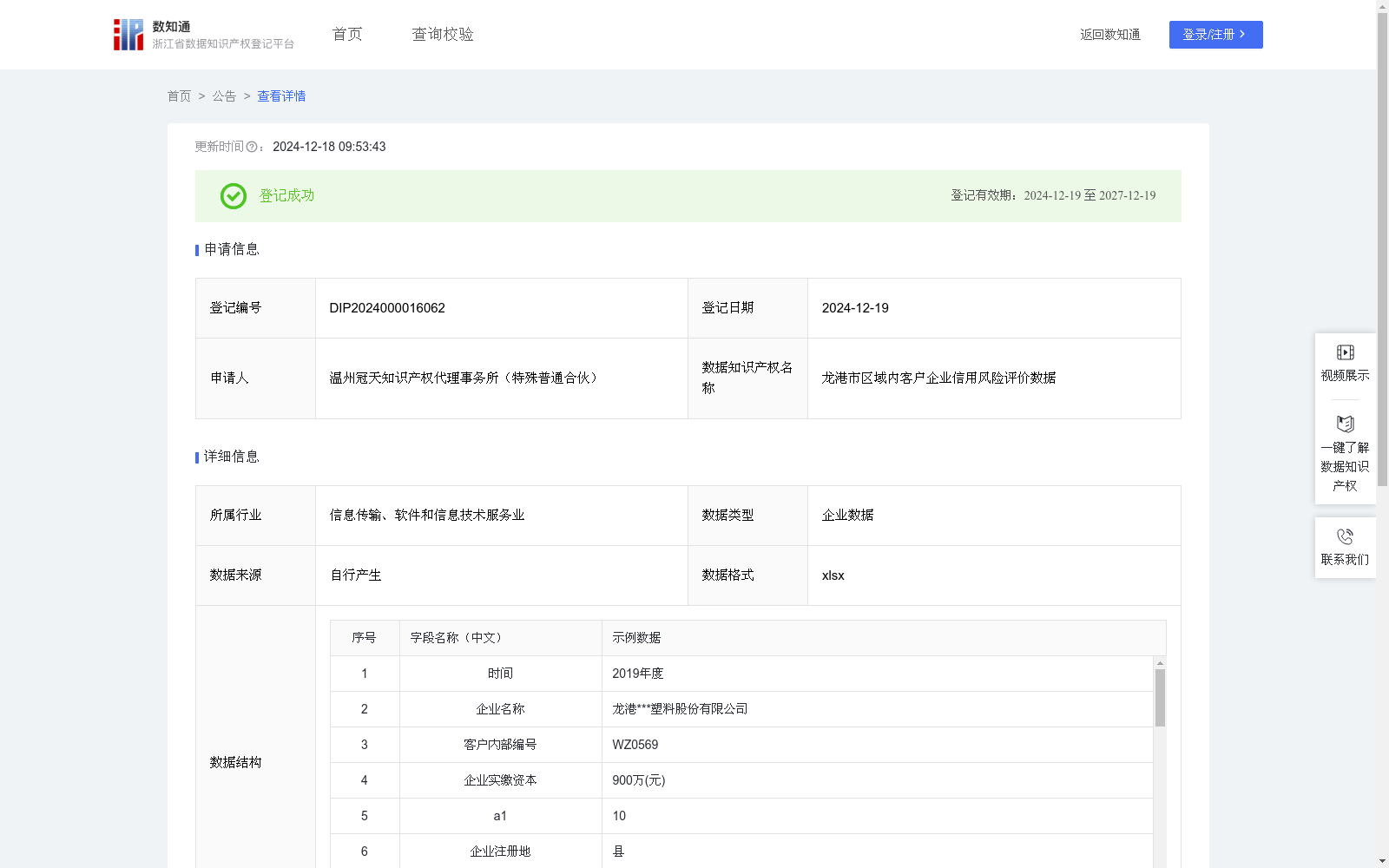Click the 字段名称（中文） column header
Image resolution: width=1389 pixels, height=868 pixels.
coord(501,638)
